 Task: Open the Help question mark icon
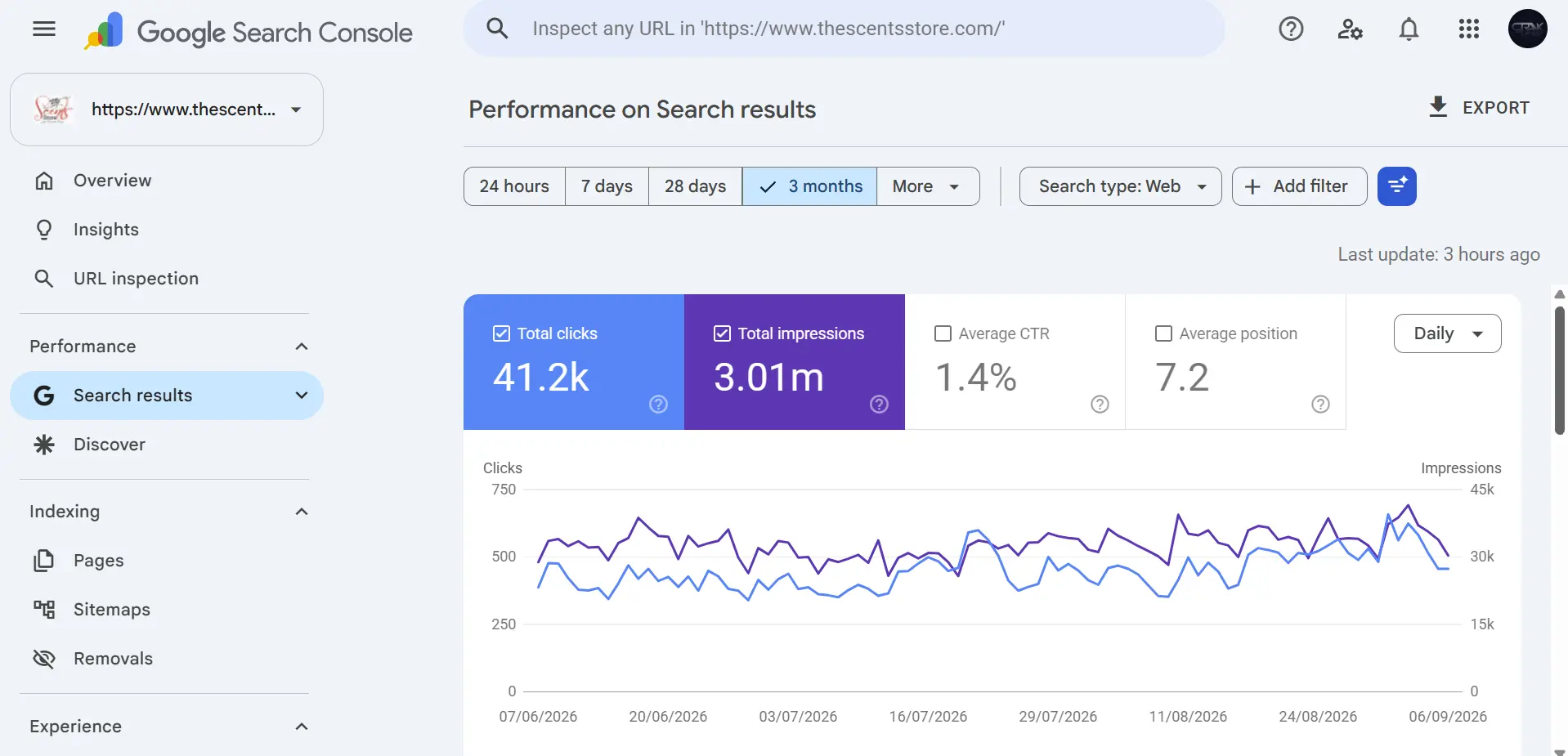tap(1291, 29)
